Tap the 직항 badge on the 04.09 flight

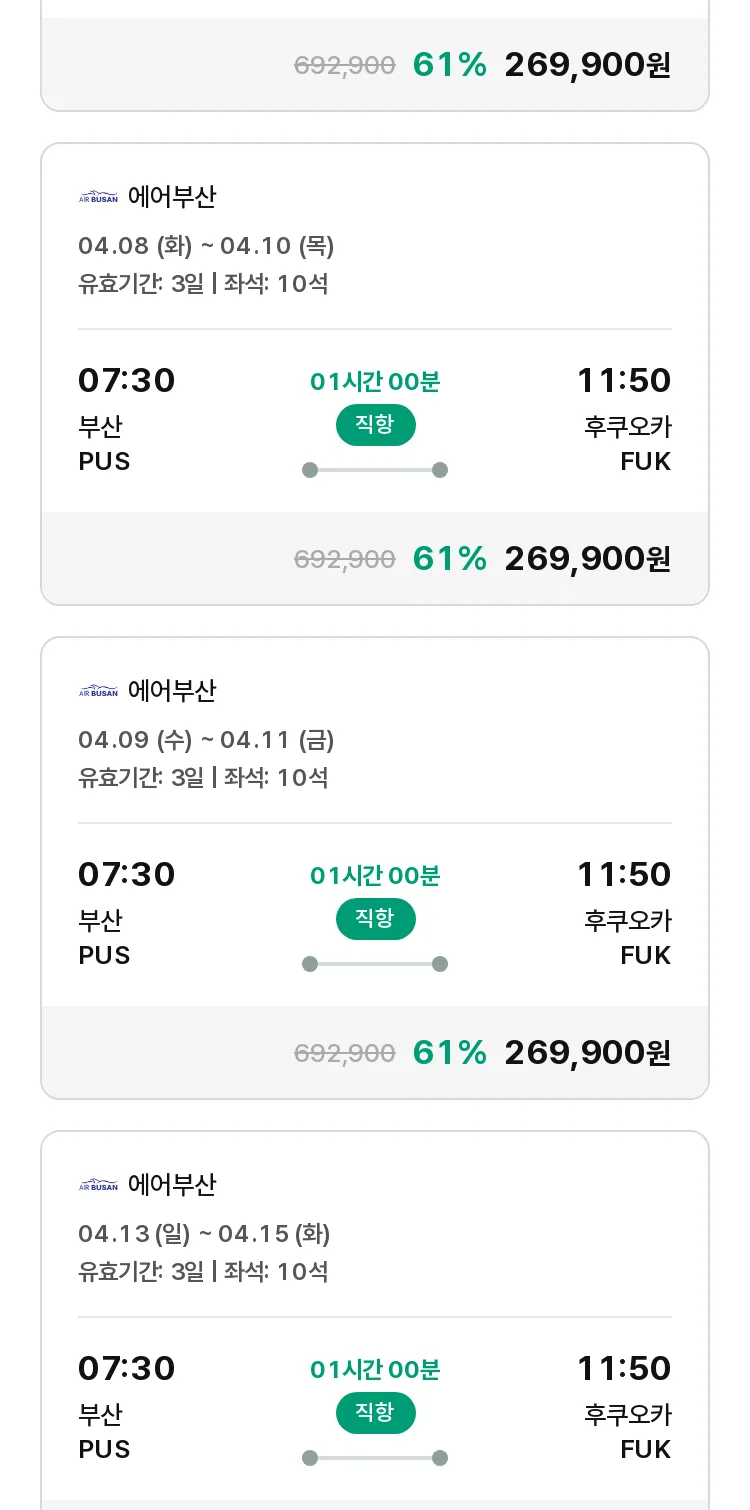click(x=375, y=919)
